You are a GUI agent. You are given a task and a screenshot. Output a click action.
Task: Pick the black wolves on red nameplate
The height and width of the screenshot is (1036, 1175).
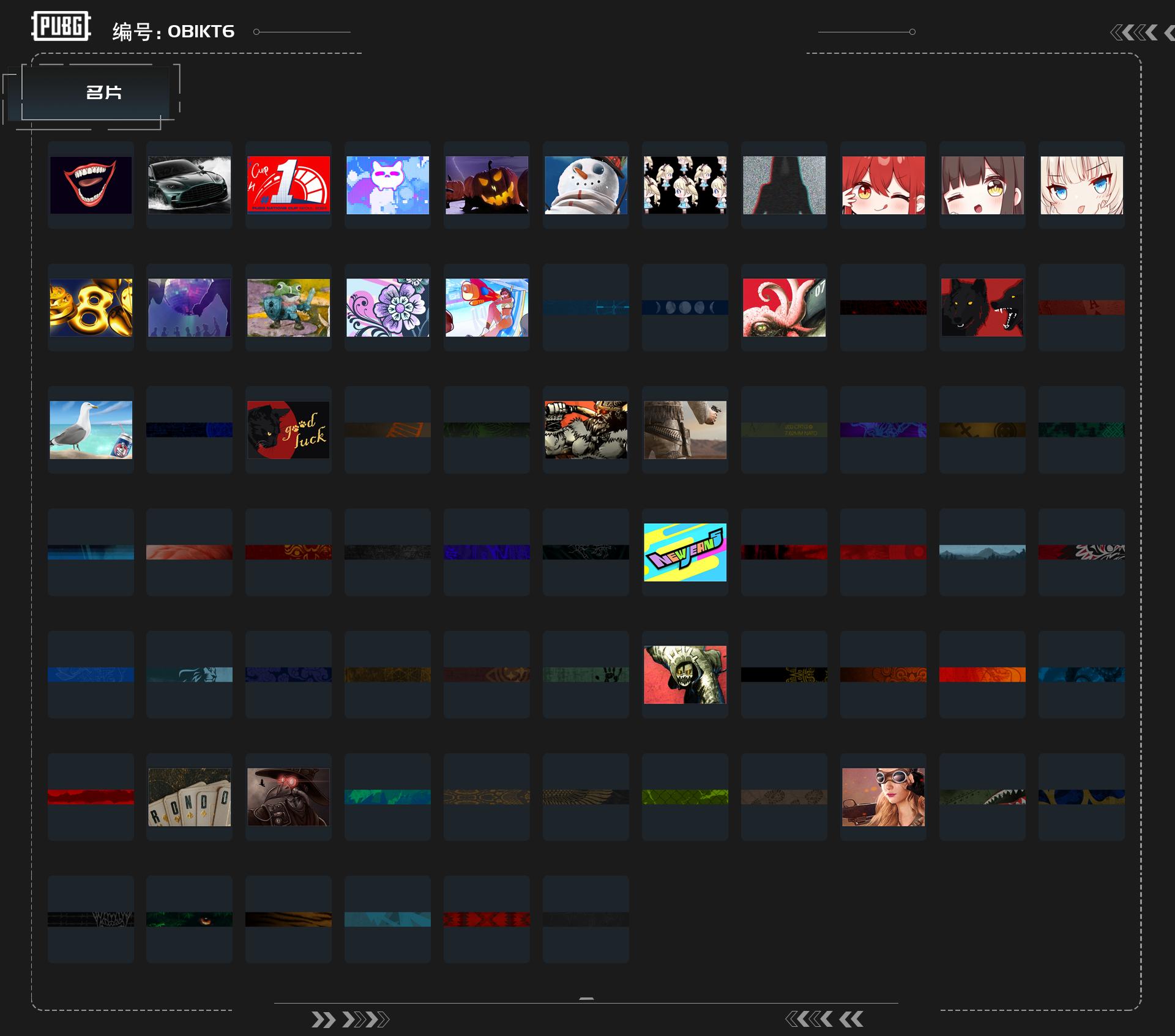coord(982,307)
